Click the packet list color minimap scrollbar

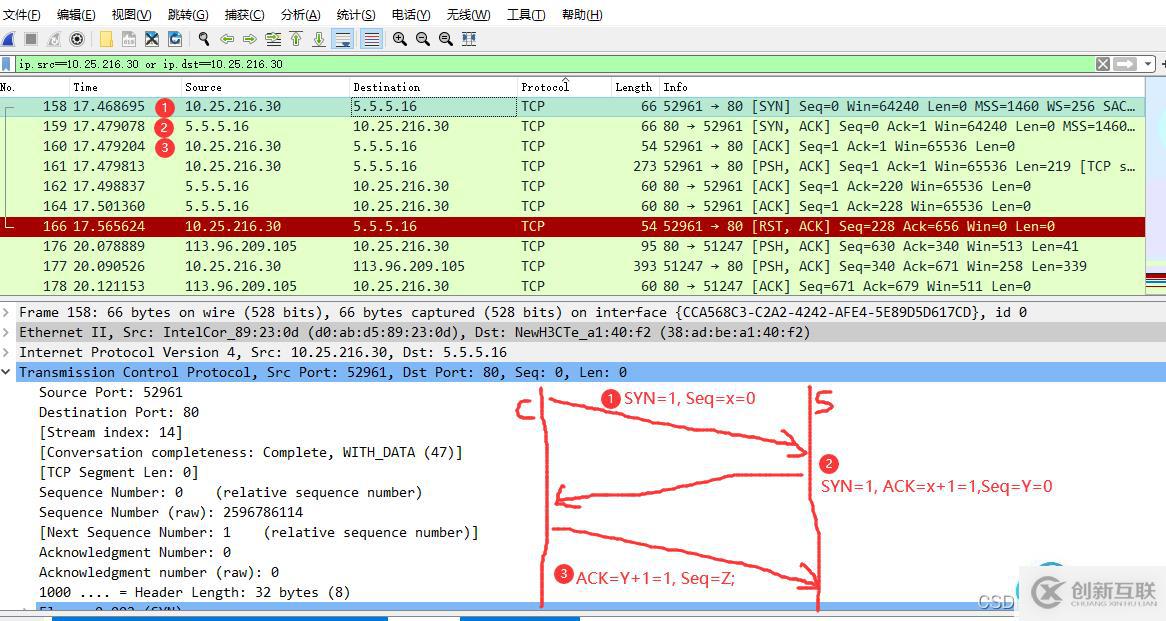(x=1156, y=186)
